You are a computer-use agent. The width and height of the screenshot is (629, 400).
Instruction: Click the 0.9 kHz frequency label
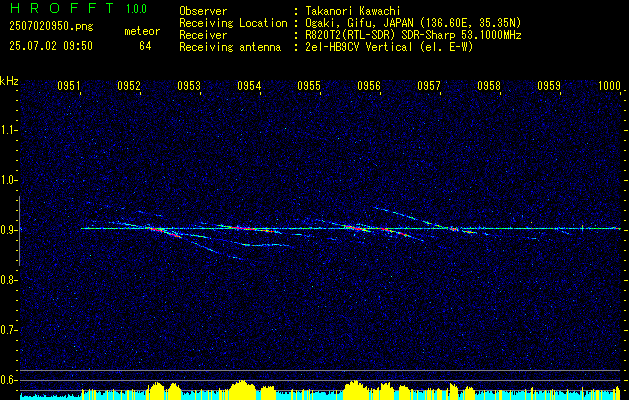coord(9,230)
